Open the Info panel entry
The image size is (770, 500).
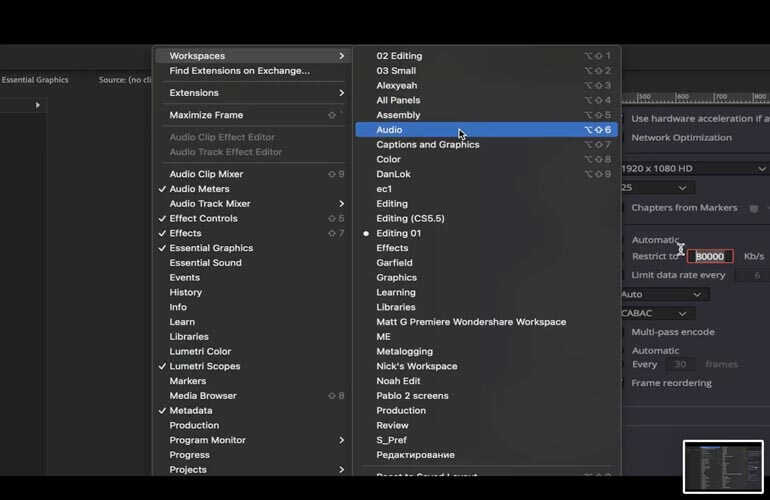click(253, 306)
